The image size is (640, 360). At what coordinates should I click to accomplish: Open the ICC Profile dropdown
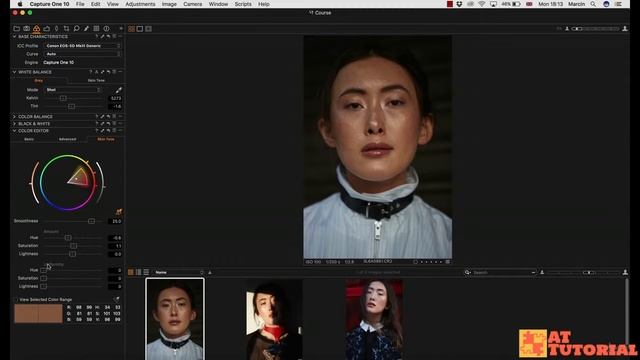click(x=82, y=46)
